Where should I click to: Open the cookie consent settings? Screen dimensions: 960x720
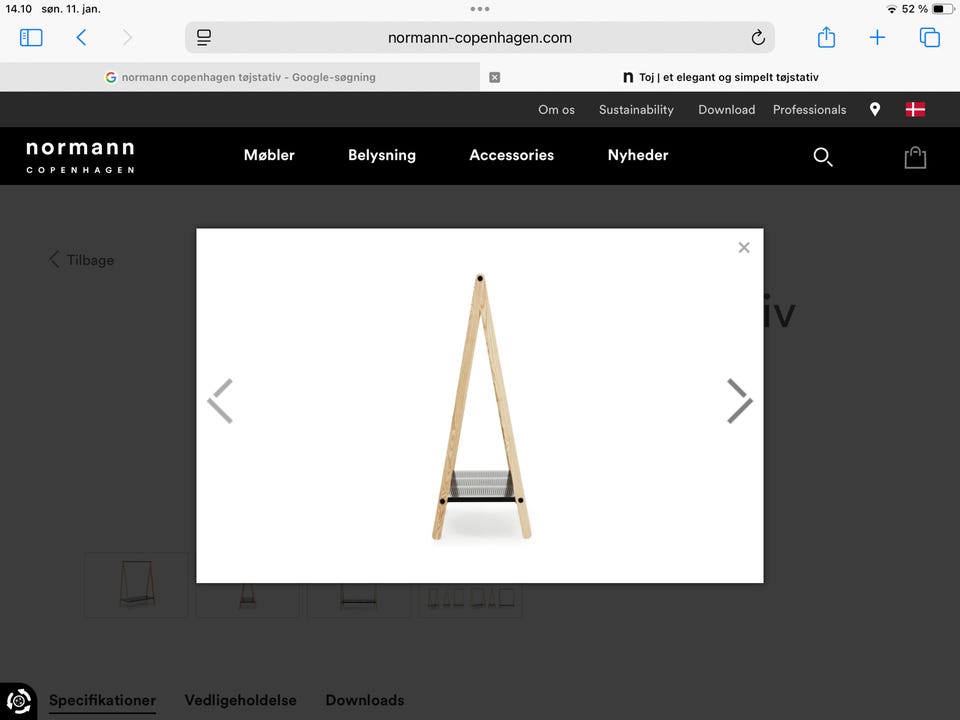pos(19,701)
